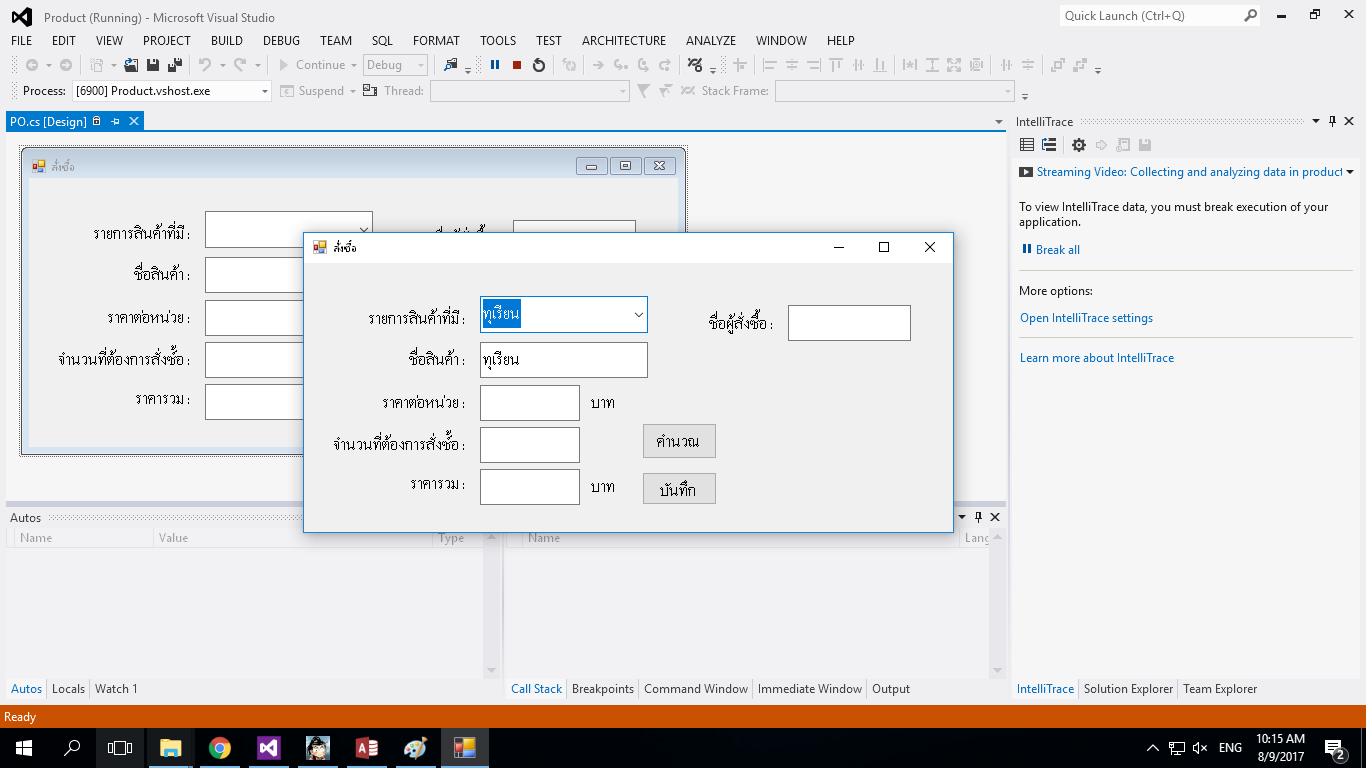Click the คำนวณ button
The width and height of the screenshot is (1366, 768).
tap(679, 441)
